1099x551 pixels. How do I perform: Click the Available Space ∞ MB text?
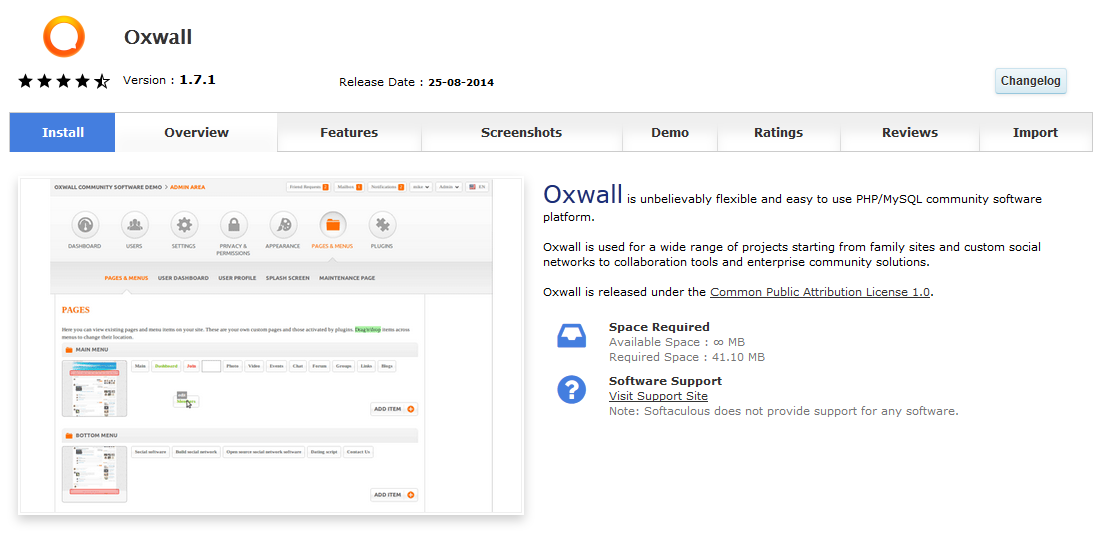coord(677,342)
